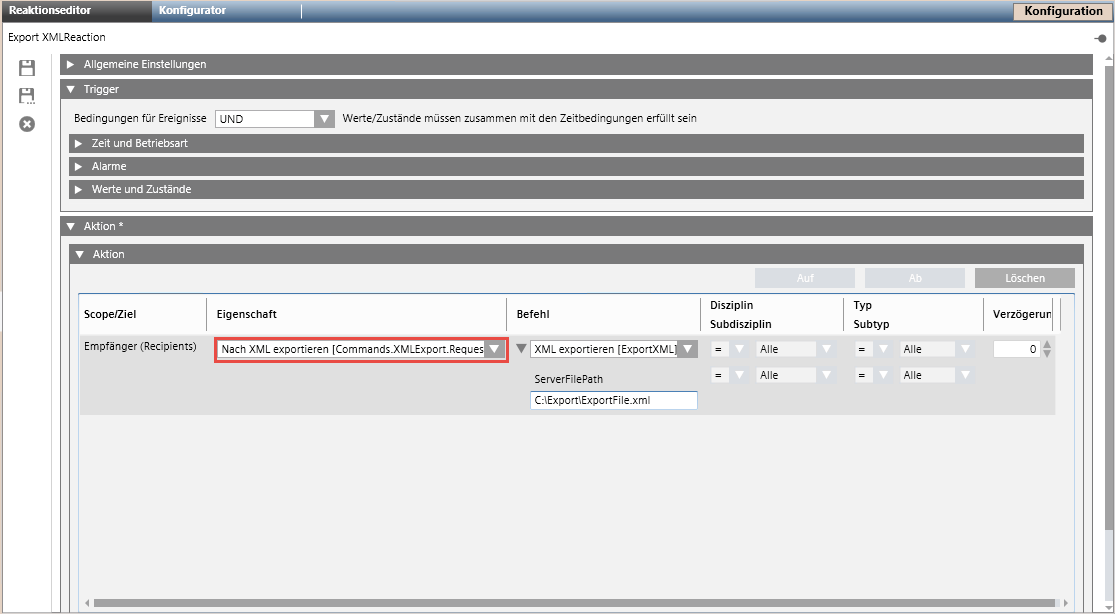Switch to the Konfigurator tab
The width and height of the screenshot is (1115, 614).
(x=192, y=11)
